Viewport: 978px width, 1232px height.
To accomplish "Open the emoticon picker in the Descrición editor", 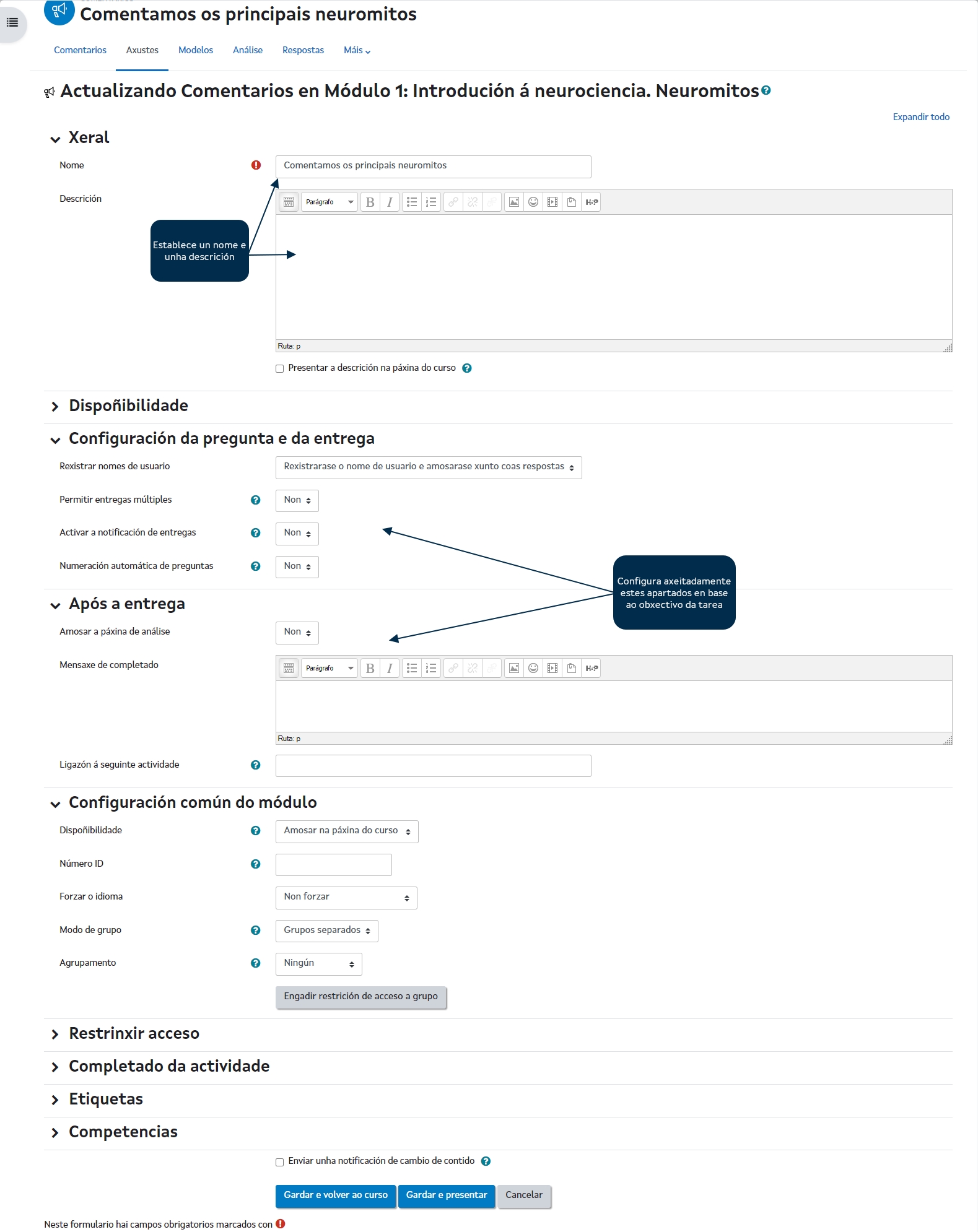I will (533, 202).
